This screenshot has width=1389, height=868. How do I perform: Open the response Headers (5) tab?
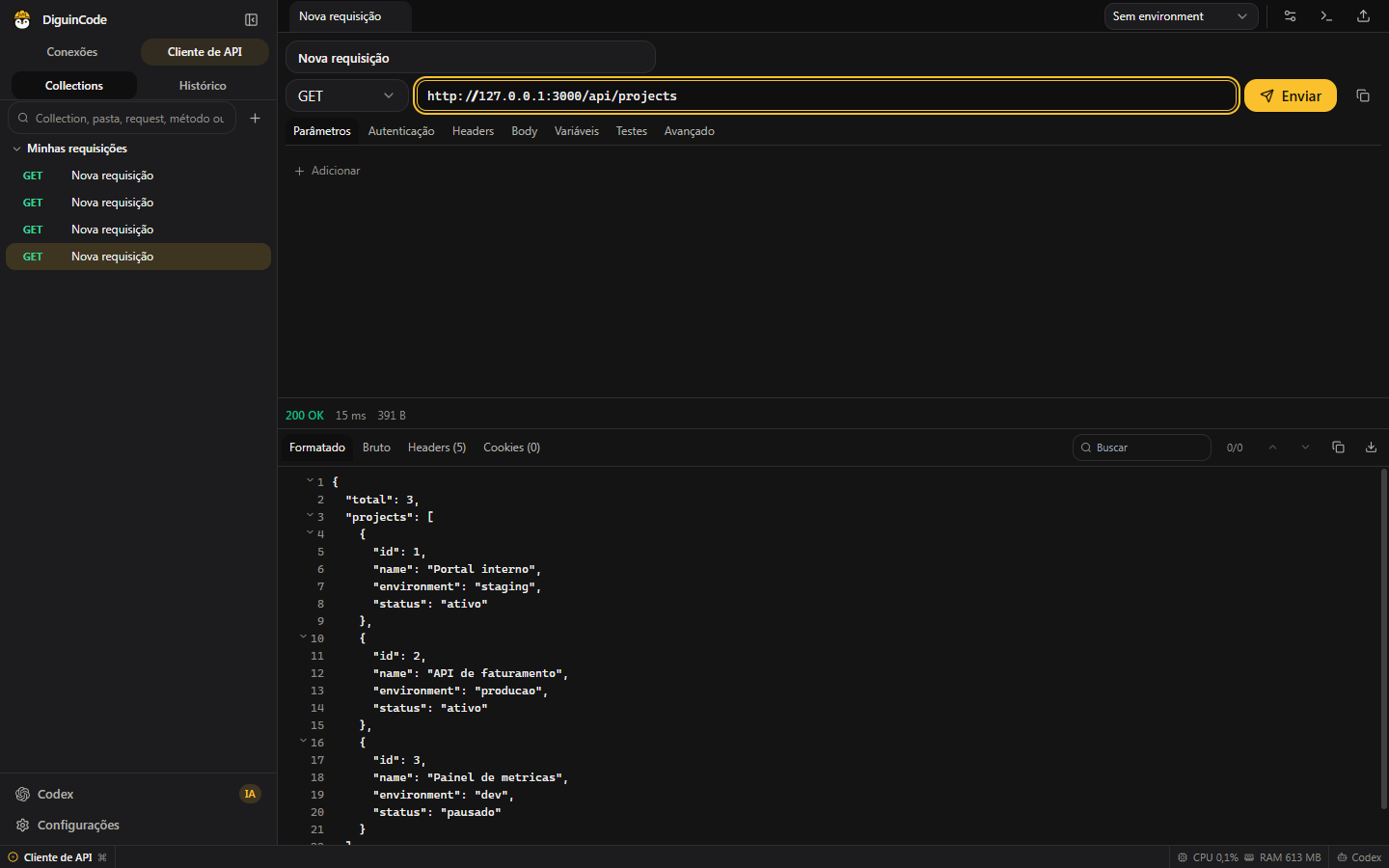437,448
